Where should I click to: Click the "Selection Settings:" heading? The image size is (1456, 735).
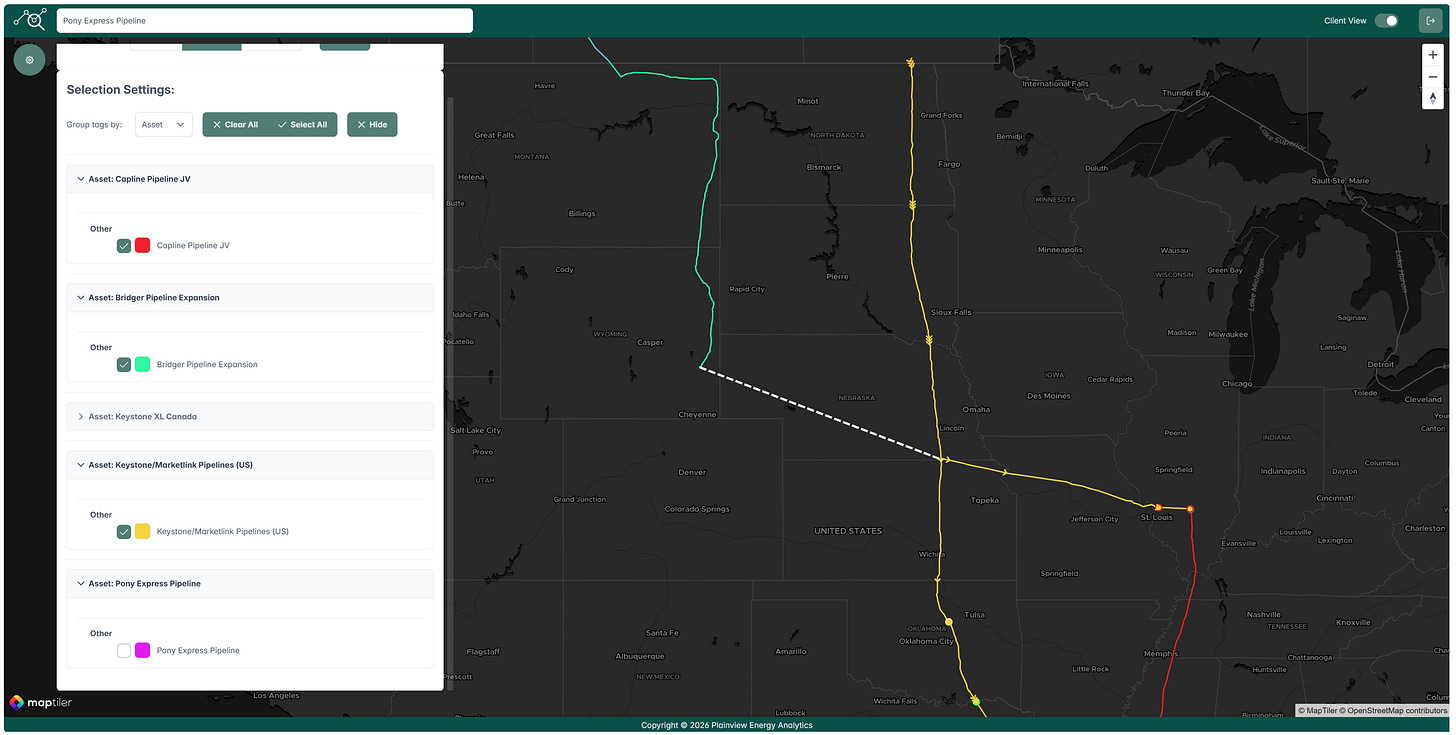coord(121,90)
